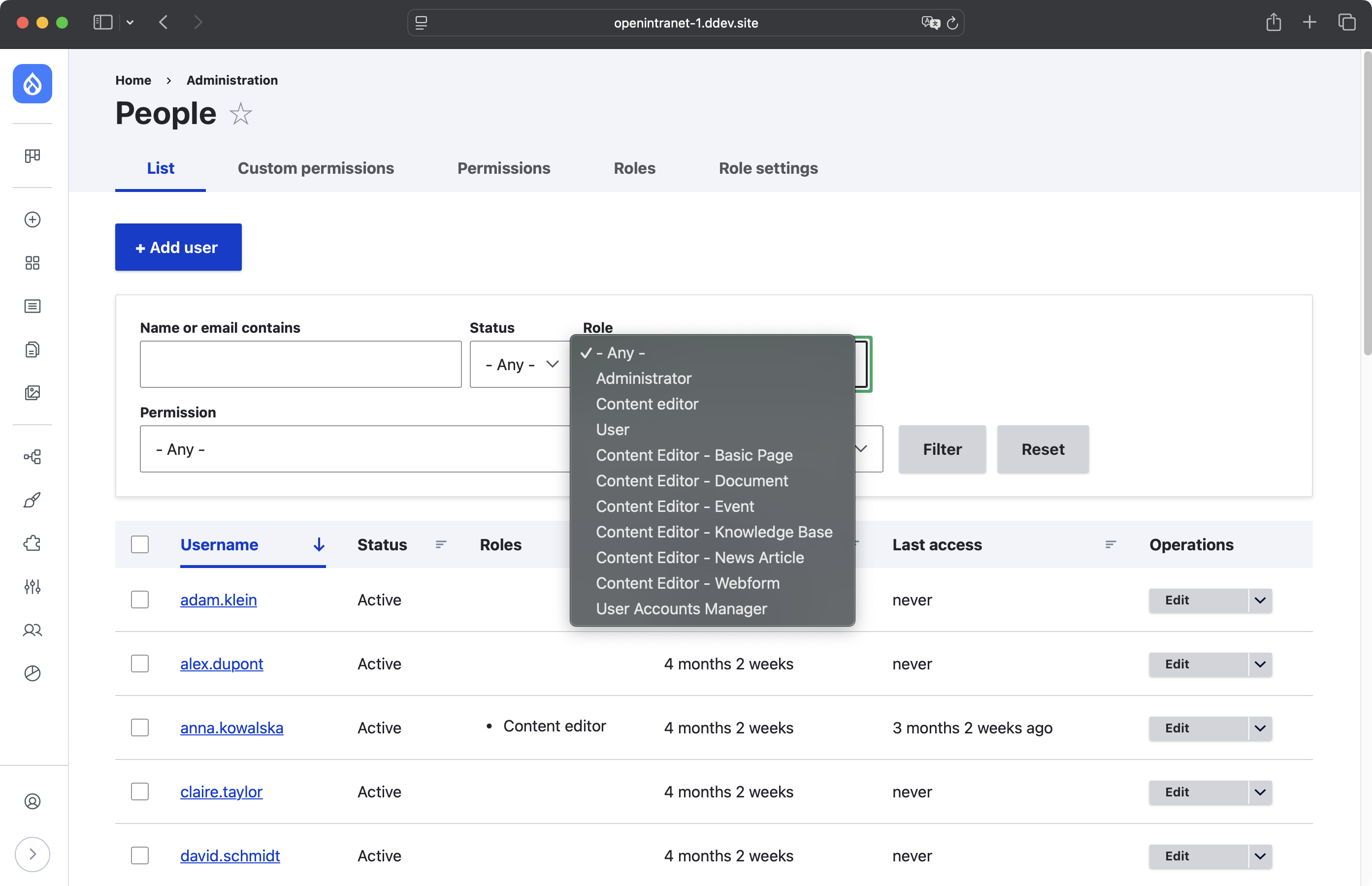Expand alex.dupont's Edit operations dropdown arrow
Image resolution: width=1372 pixels, height=886 pixels.
tap(1260, 664)
